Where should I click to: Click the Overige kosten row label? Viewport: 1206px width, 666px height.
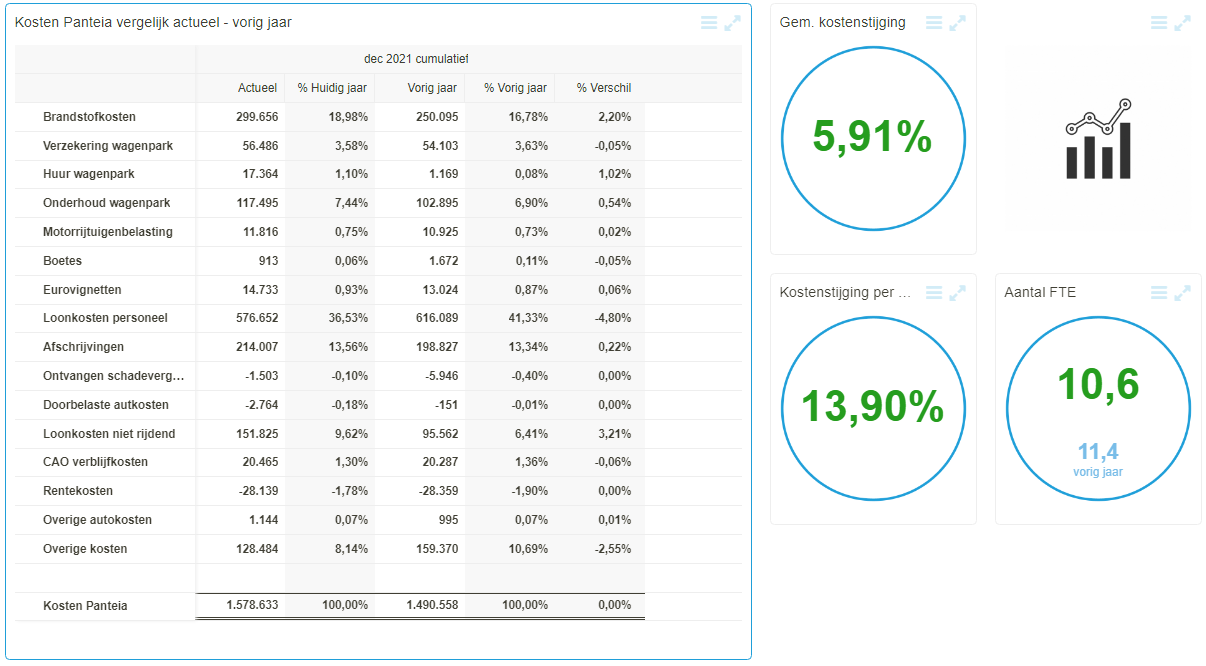85,549
